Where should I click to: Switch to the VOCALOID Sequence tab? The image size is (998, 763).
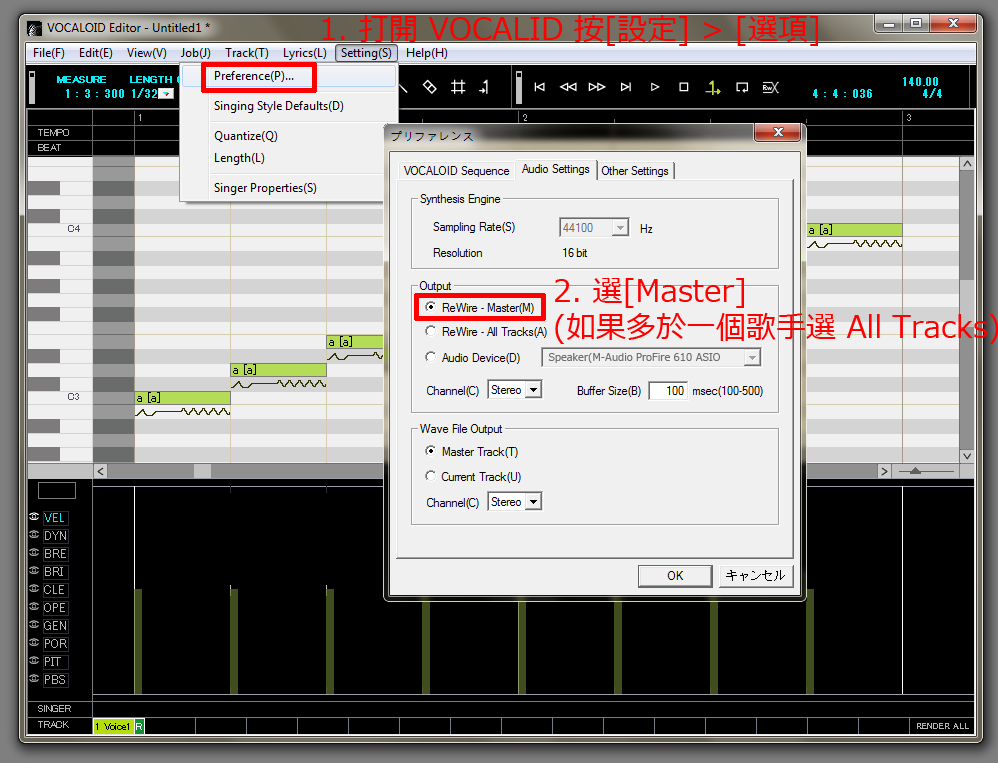(x=456, y=171)
